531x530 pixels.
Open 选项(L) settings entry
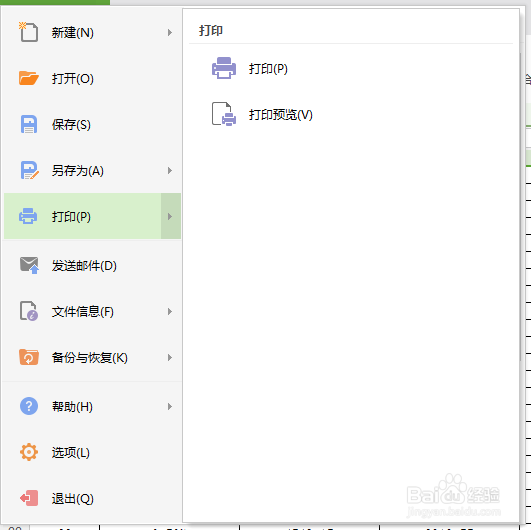point(92,452)
